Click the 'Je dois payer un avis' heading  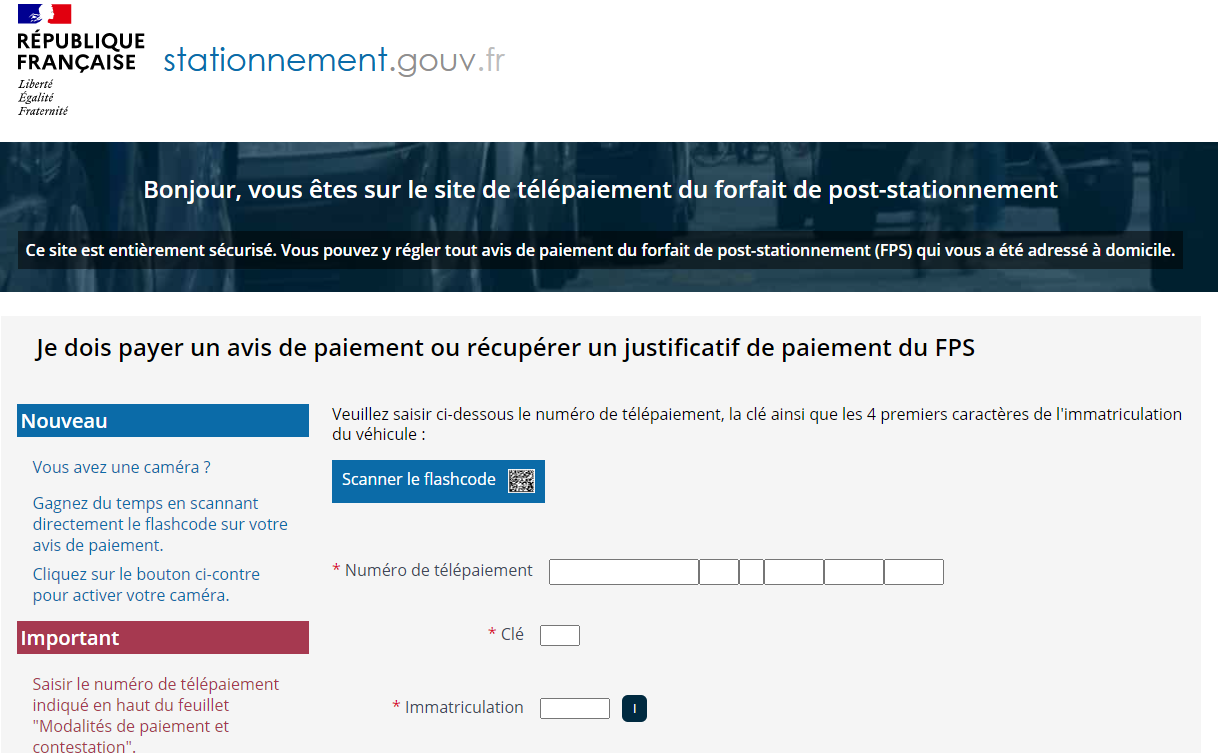(x=505, y=348)
